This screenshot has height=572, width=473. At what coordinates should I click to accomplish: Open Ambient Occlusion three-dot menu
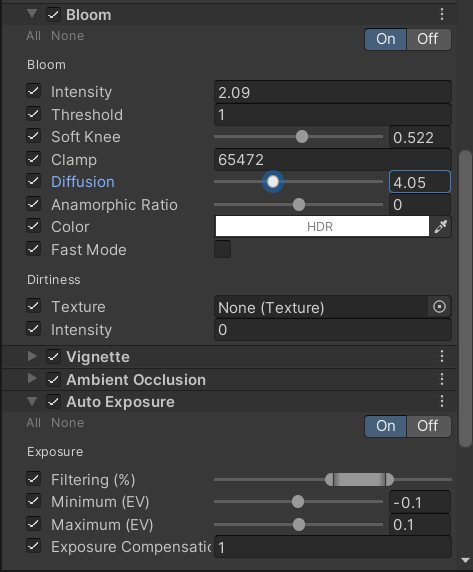pos(442,379)
